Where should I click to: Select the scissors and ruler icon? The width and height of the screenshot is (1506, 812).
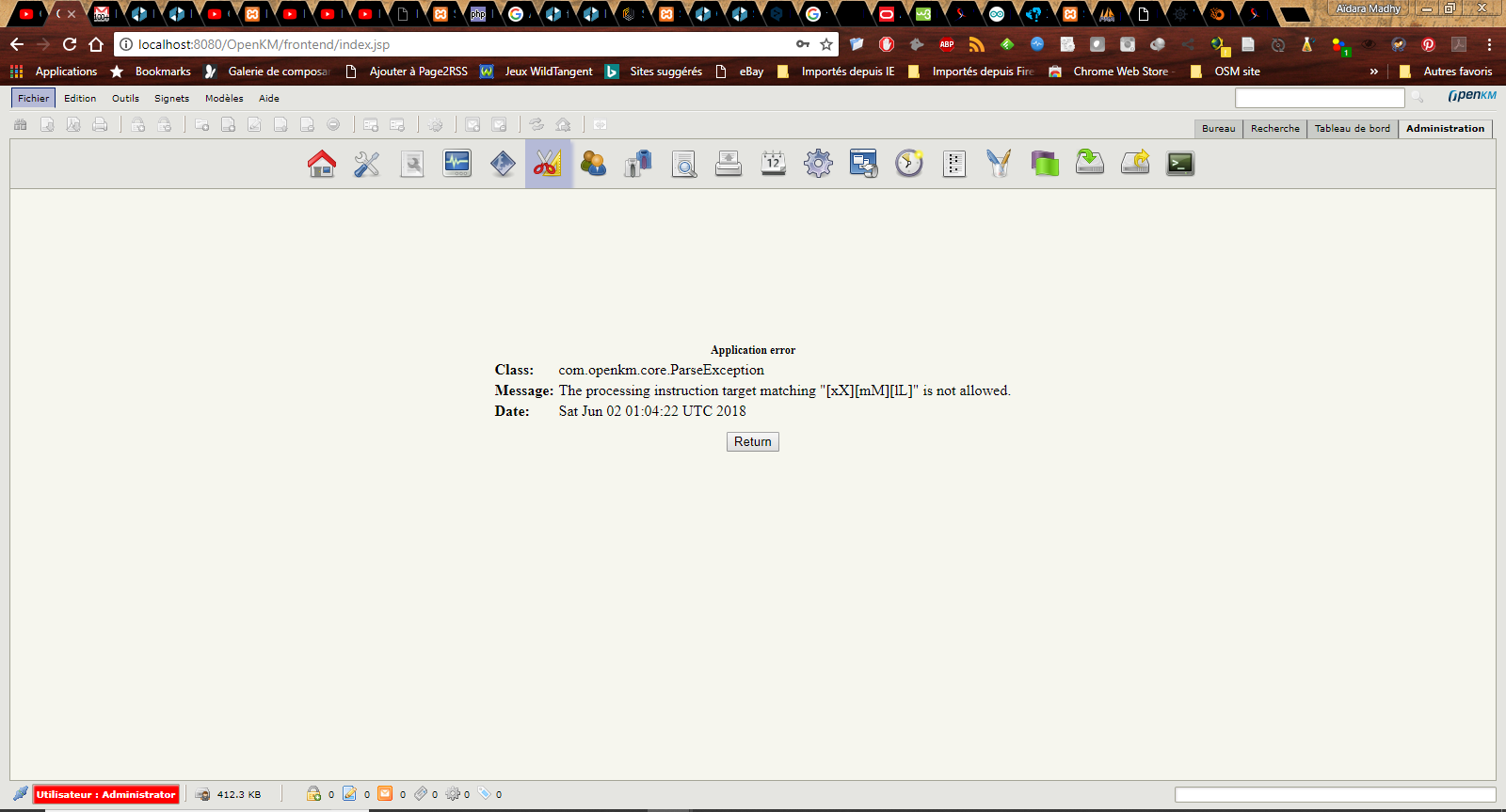click(x=548, y=164)
